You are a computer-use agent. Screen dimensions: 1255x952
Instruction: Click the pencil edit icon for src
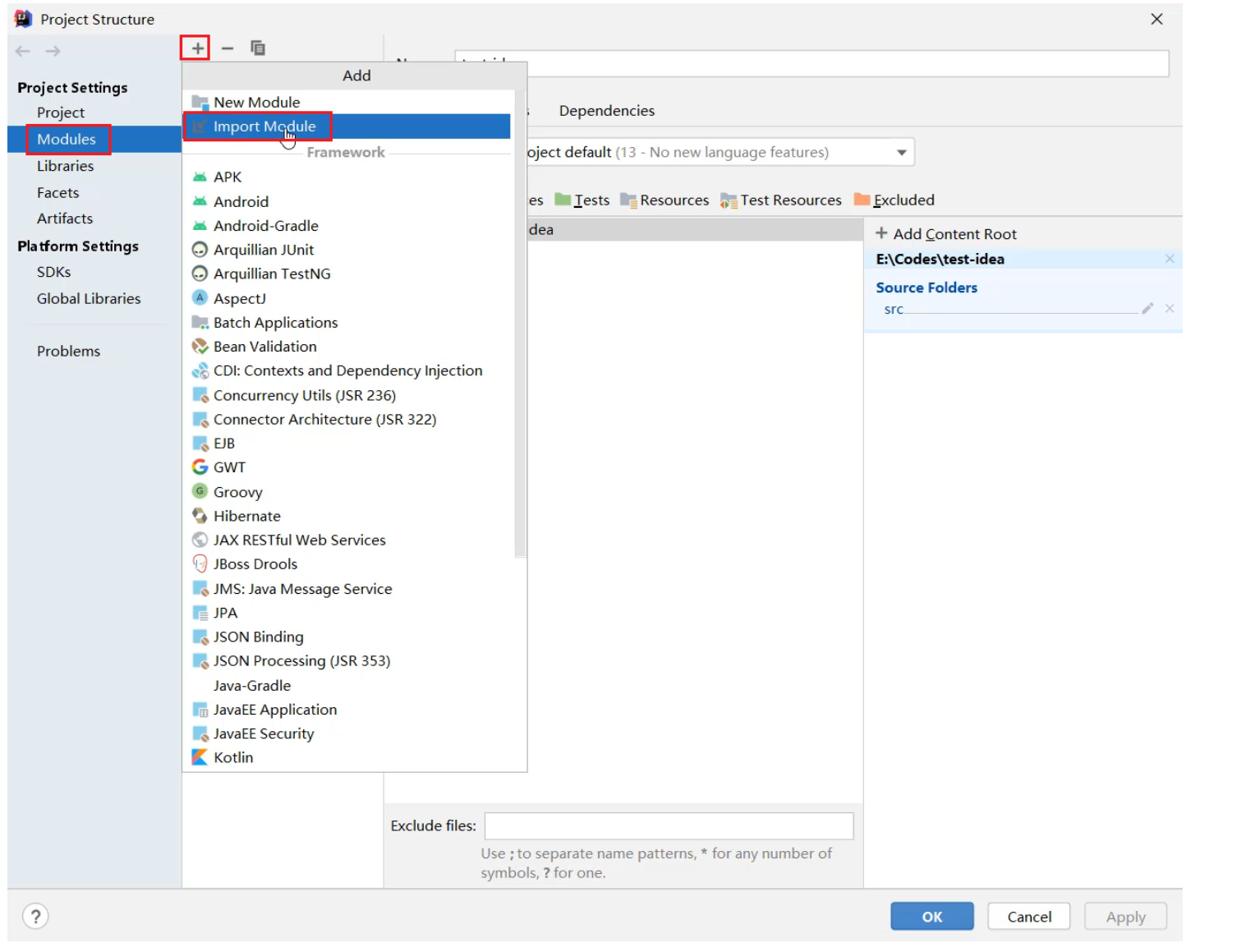(1147, 309)
